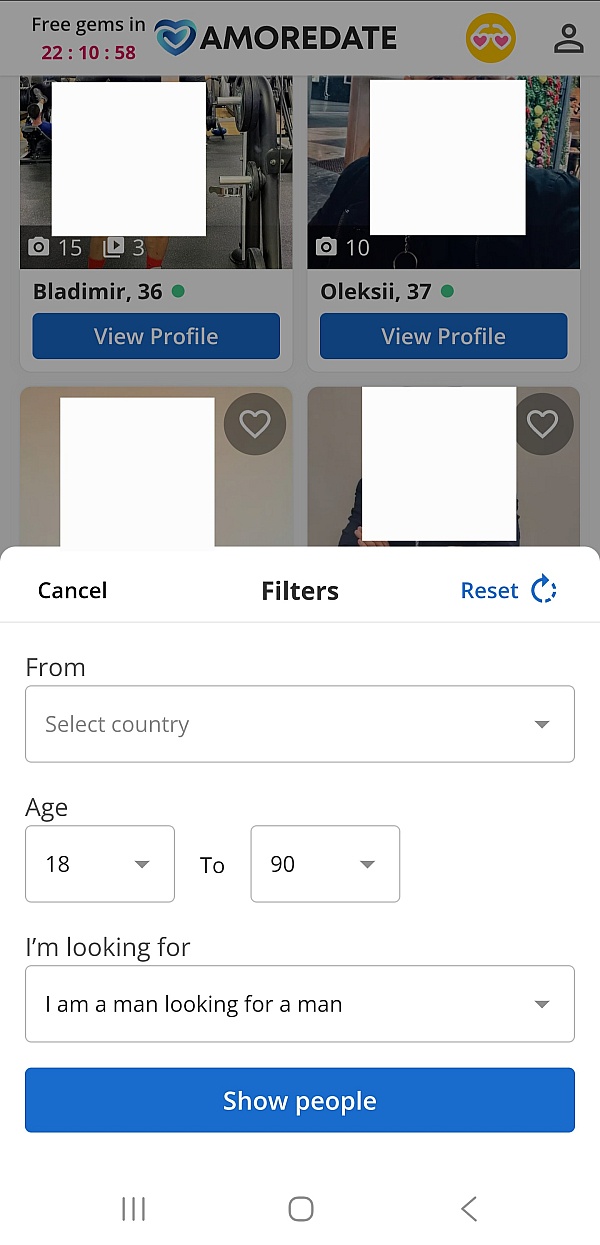
Task: Like the bottom-left profile with heart
Action: [255, 424]
